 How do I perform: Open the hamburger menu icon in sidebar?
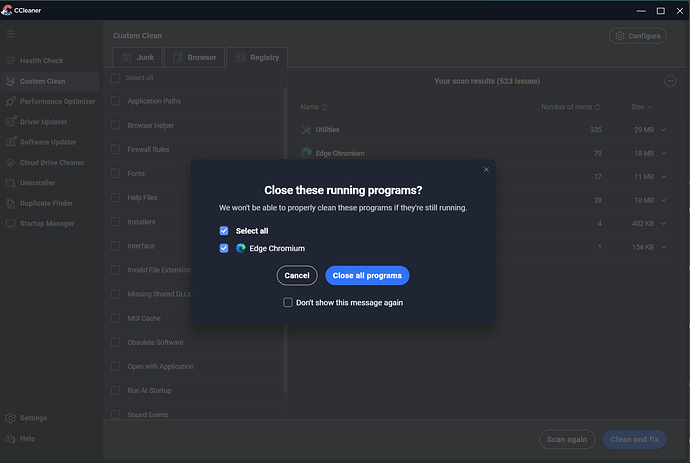11,34
